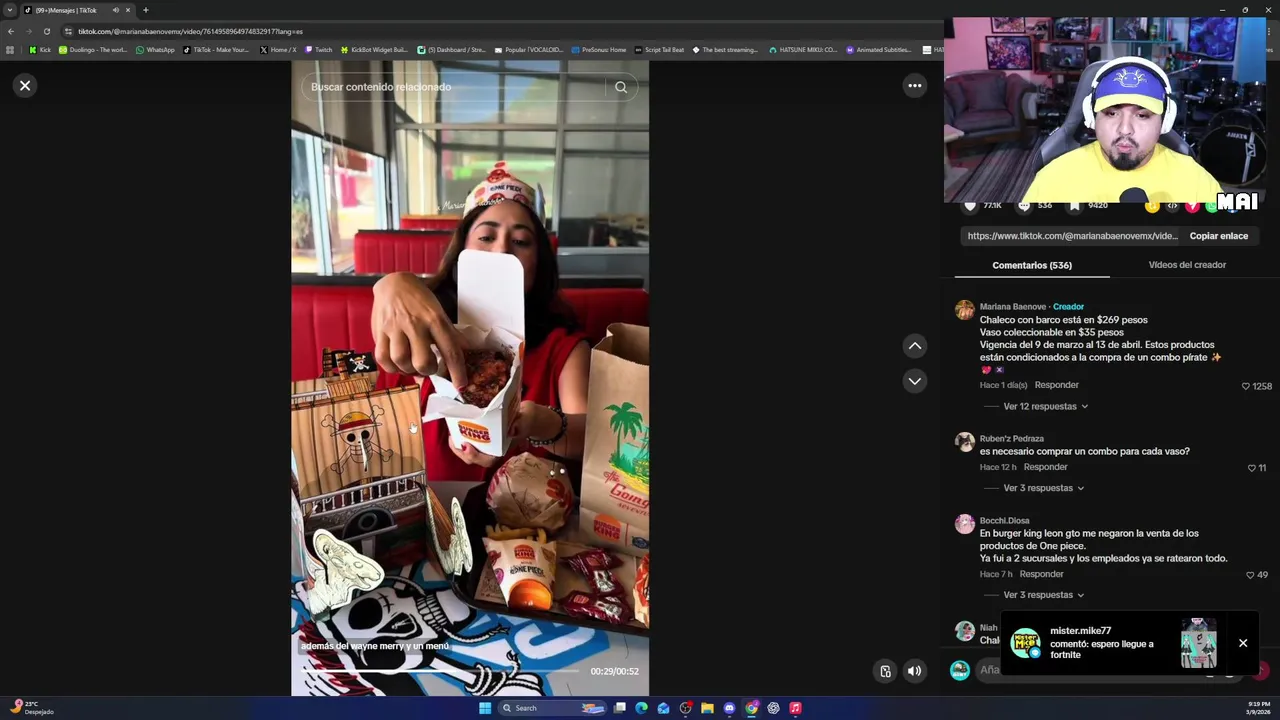Click the yellow repost share icon
Viewport: 1280px width, 720px height.
[1152, 206]
